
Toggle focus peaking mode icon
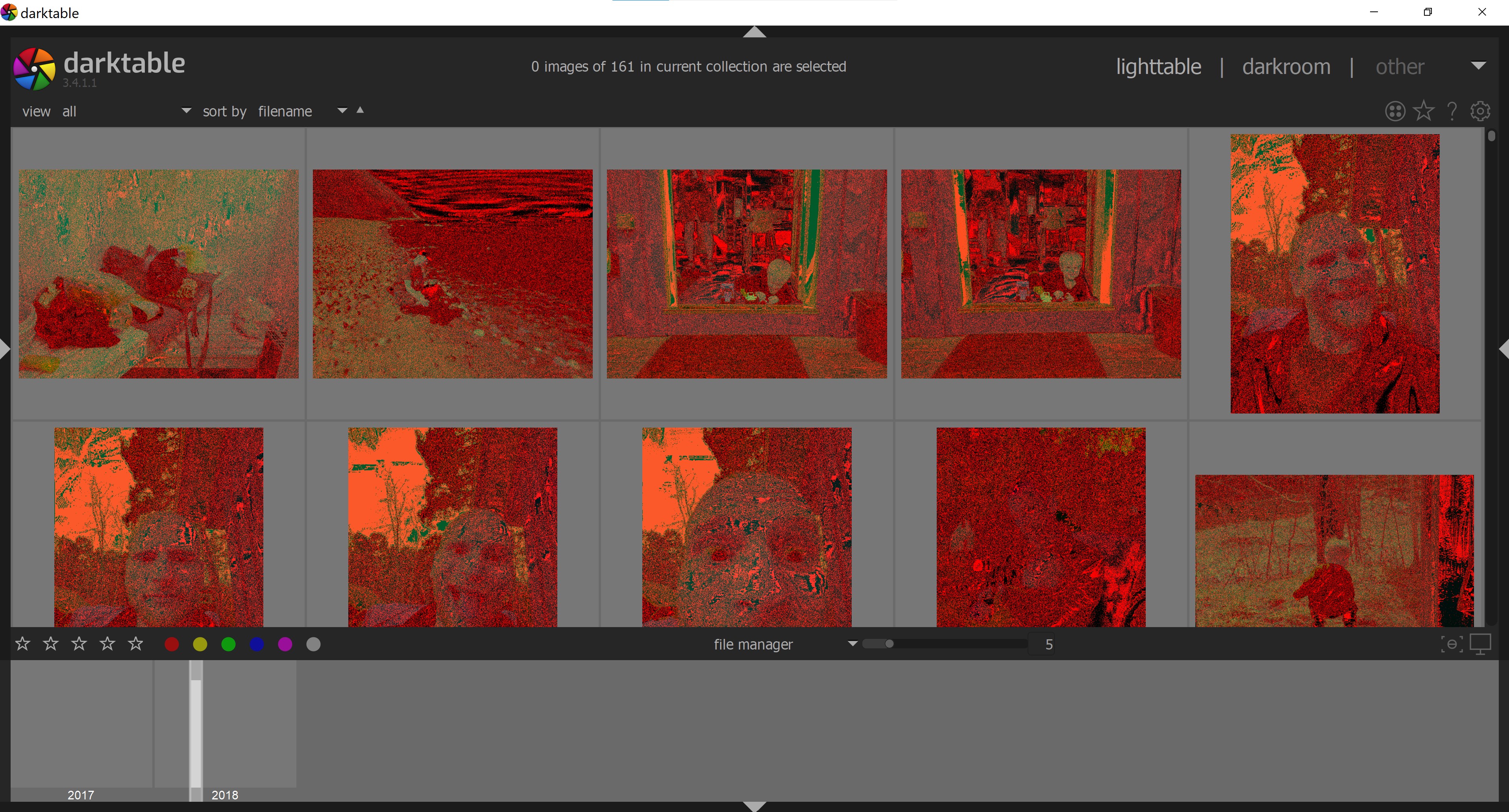(1452, 644)
